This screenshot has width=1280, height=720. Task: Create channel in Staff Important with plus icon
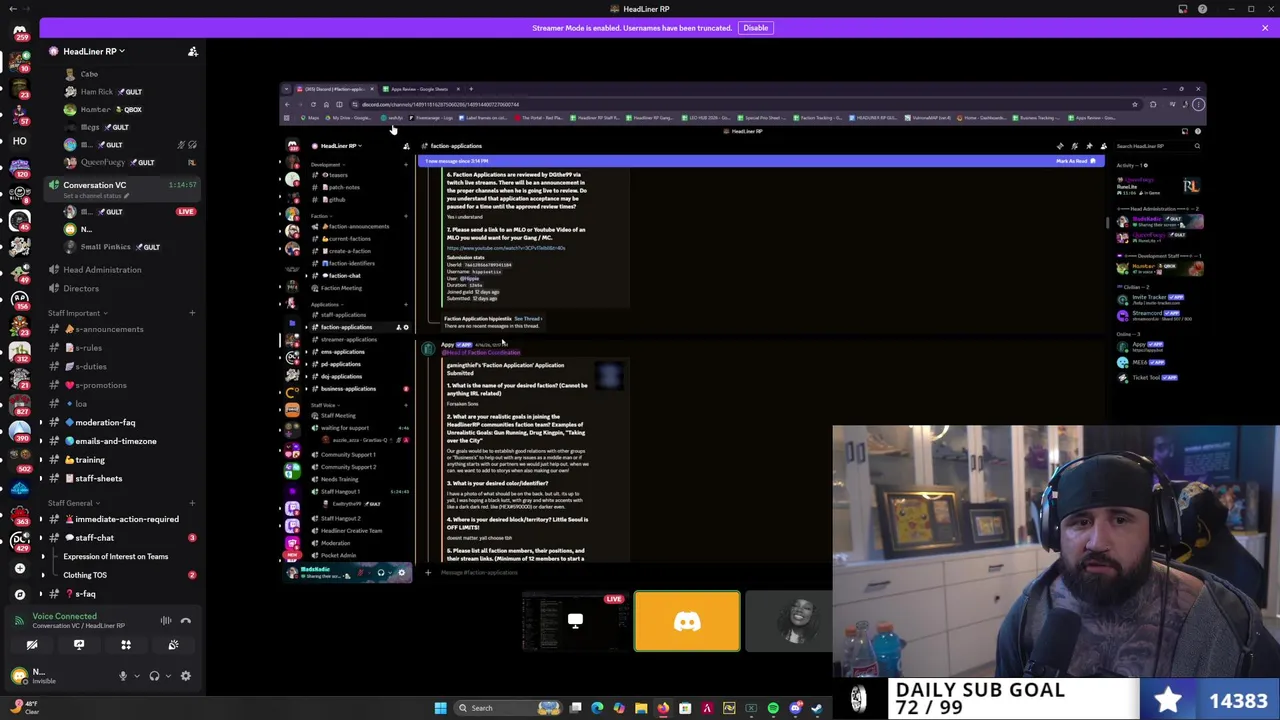pyautogui.click(x=192, y=313)
